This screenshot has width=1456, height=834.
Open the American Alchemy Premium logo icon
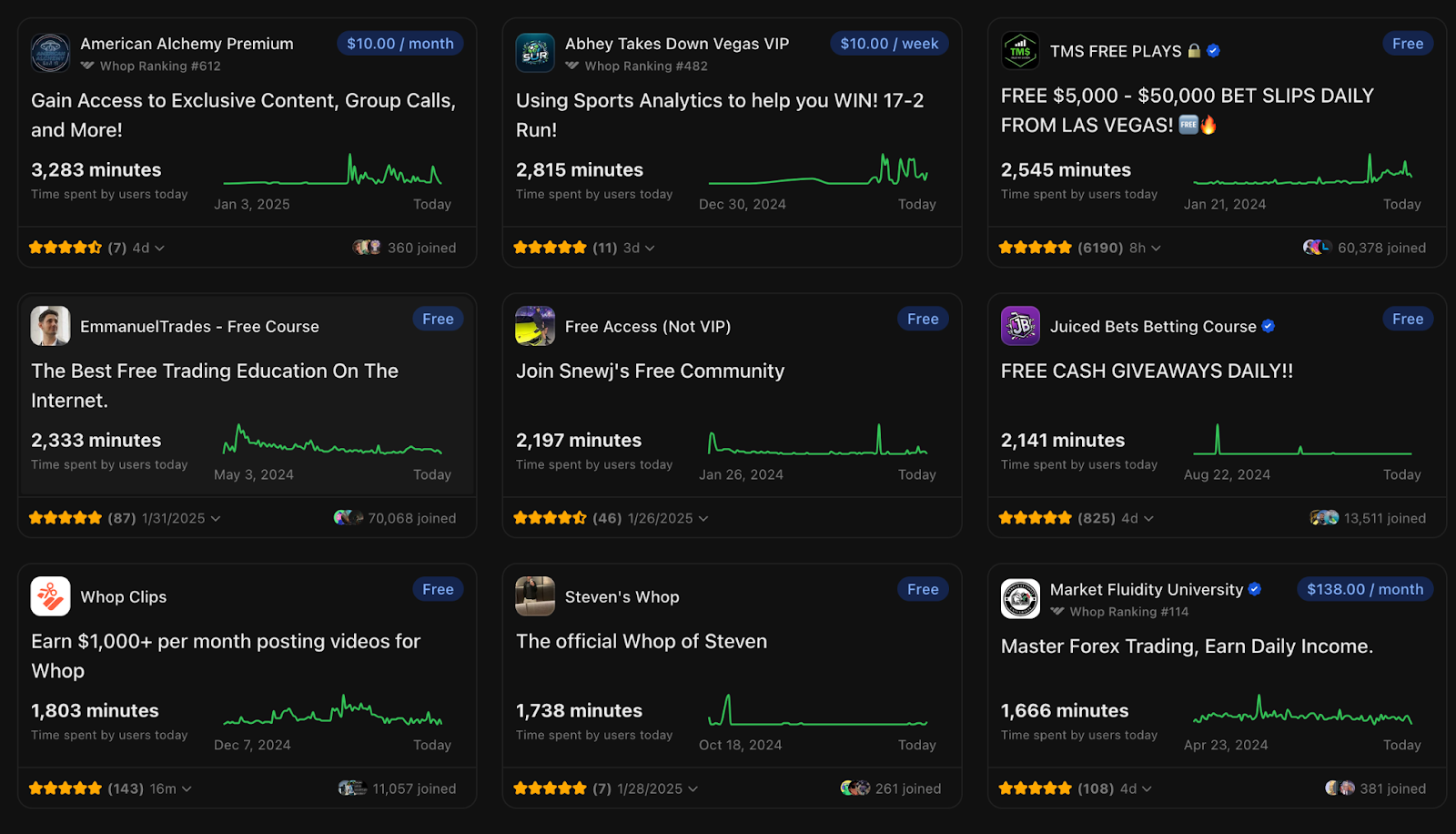click(50, 53)
